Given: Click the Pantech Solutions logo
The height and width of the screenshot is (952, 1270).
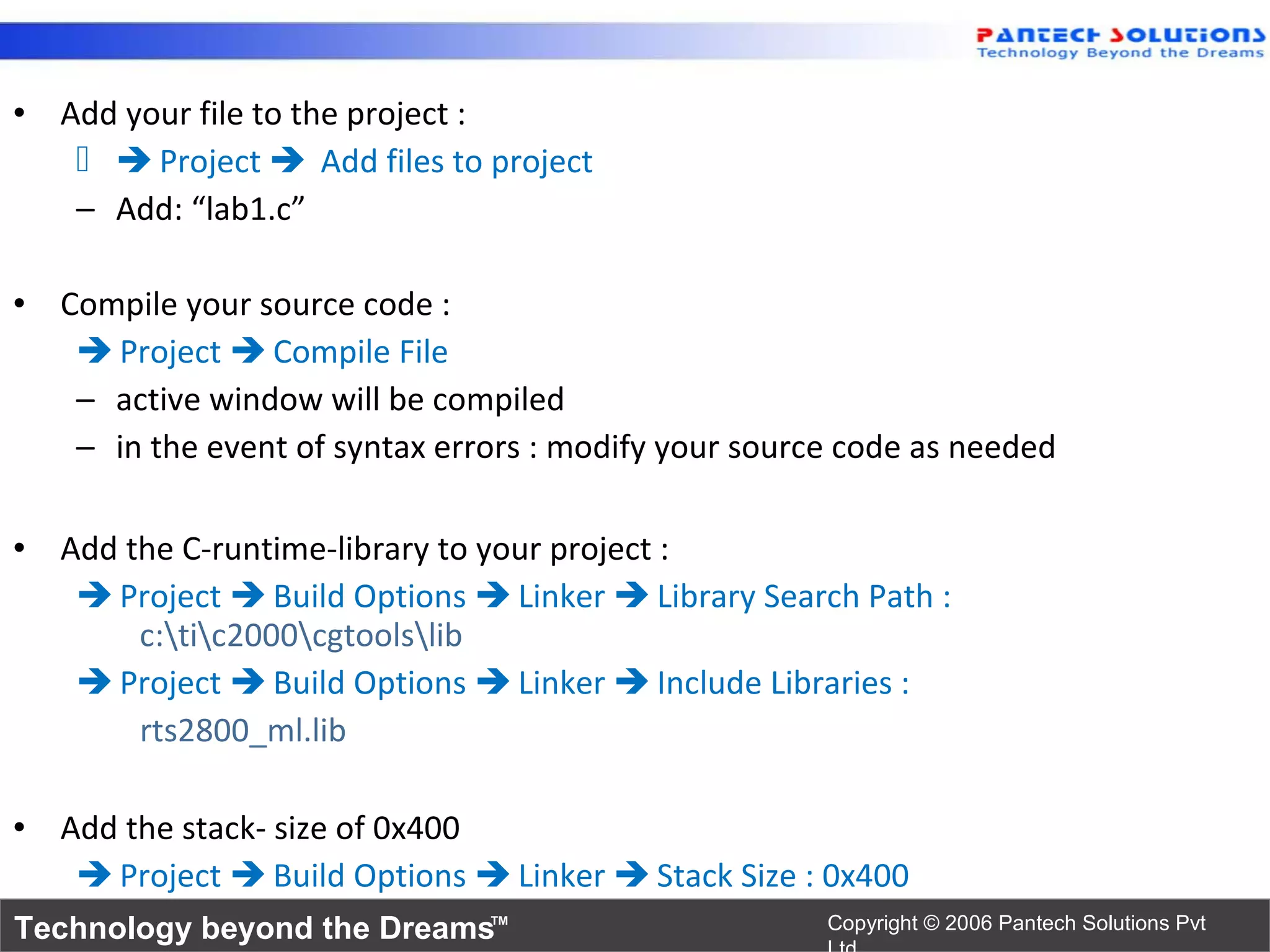Looking at the screenshot, I should (1120, 42).
